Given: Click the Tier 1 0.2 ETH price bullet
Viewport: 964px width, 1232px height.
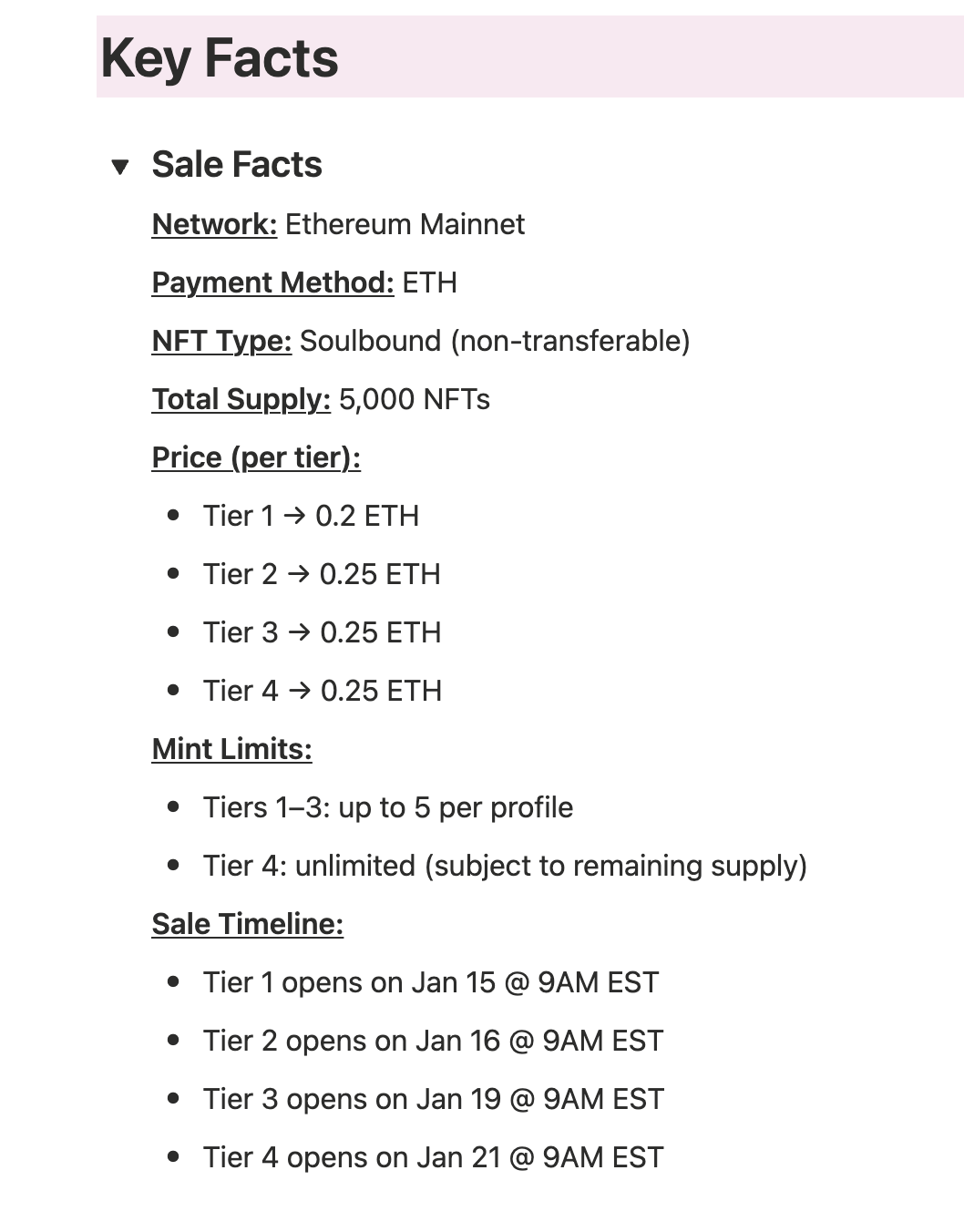Looking at the screenshot, I should click(x=311, y=516).
